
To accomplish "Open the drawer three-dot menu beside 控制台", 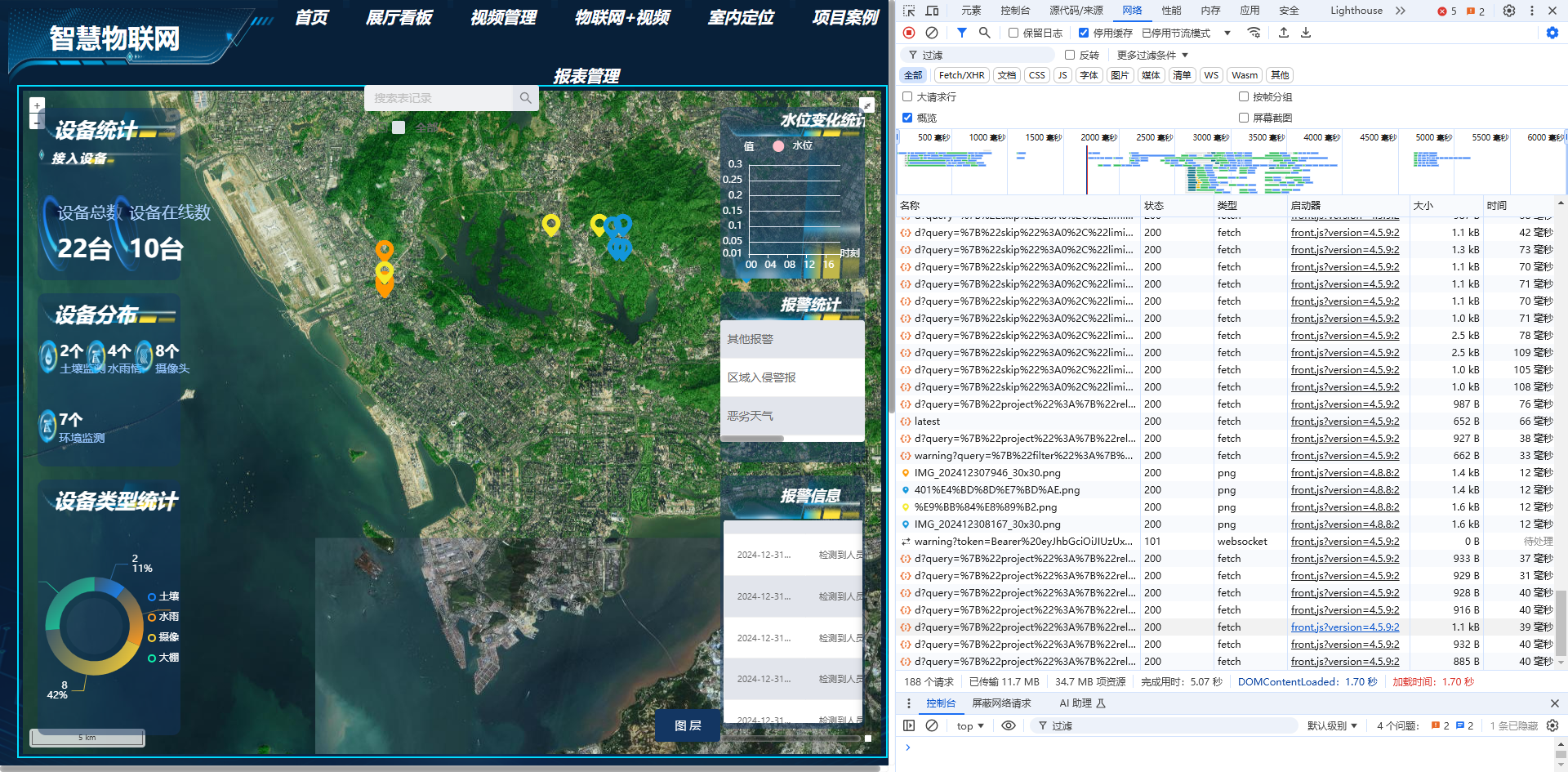I will (909, 703).
